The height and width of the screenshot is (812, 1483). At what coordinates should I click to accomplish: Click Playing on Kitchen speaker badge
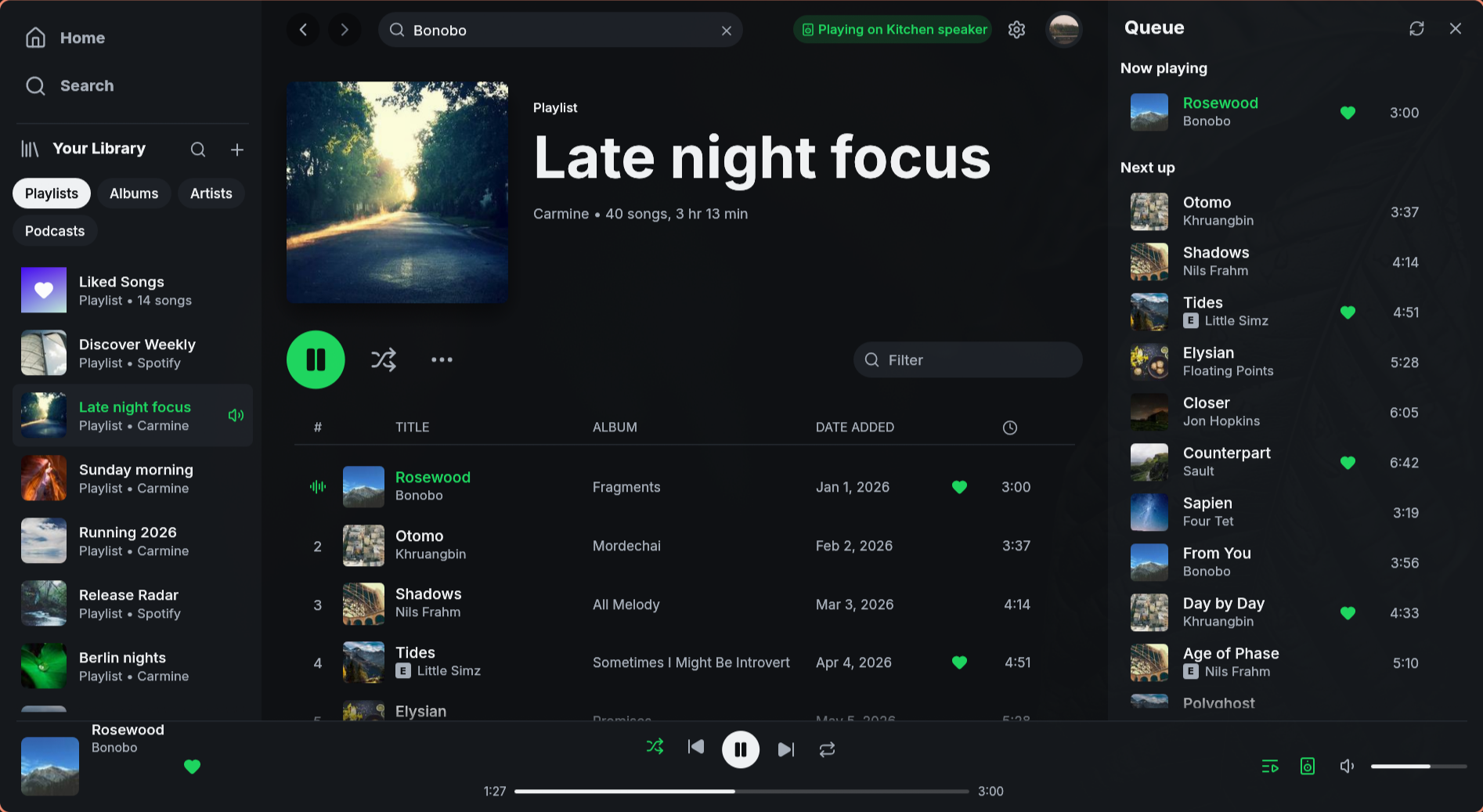[x=893, y=30]
